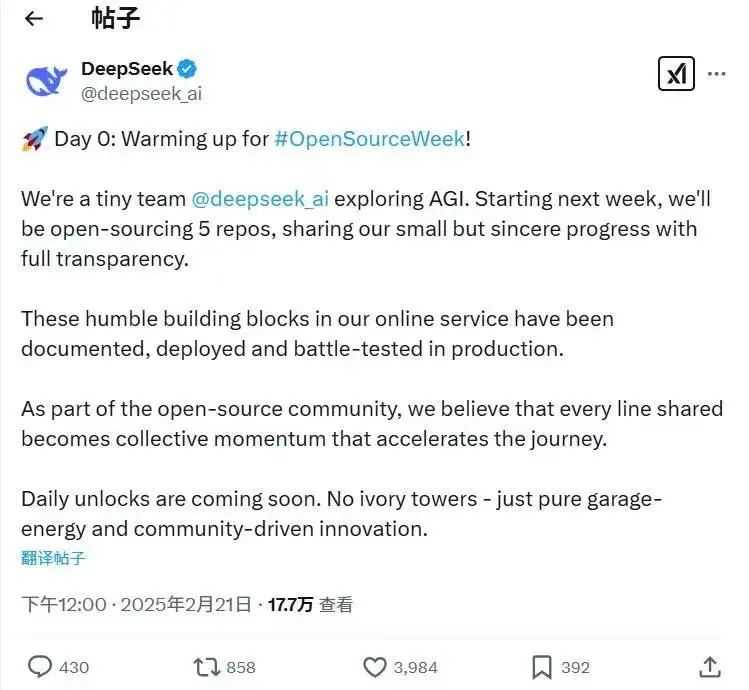
Task: Go back using the left arrow
Action: click(x=34, y=19)
